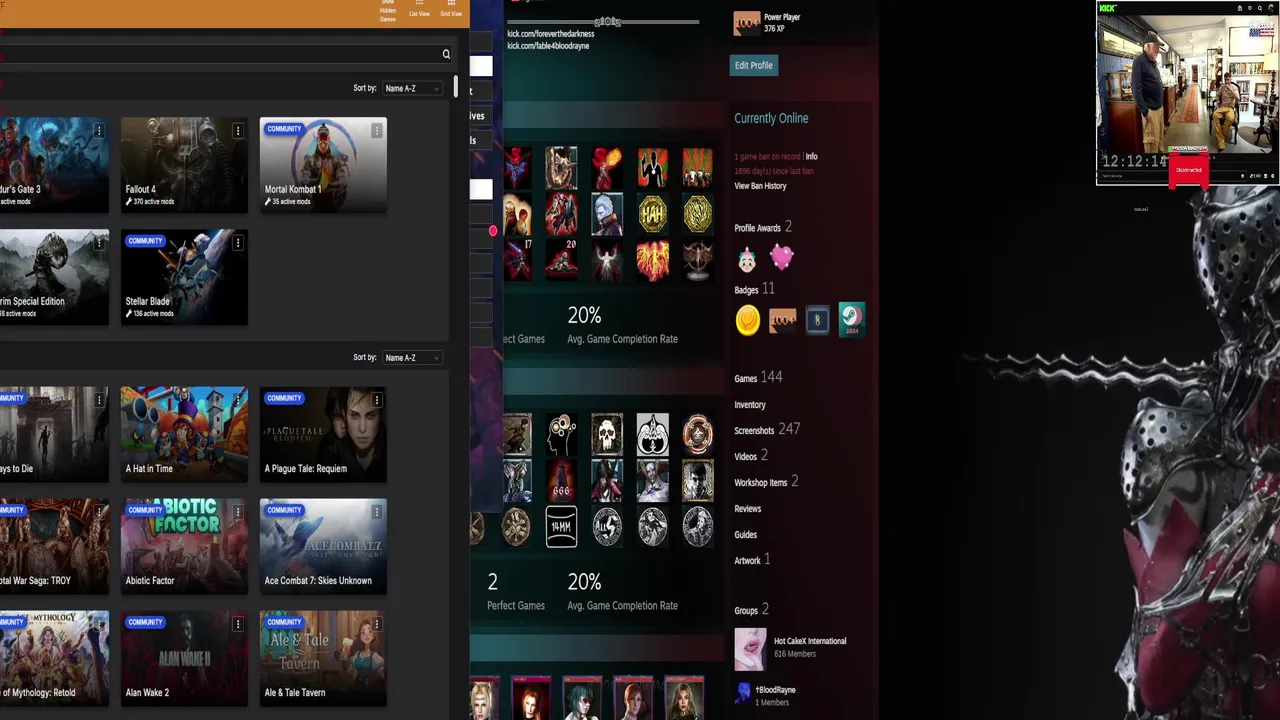The width and height of the screenshot is (1280, 720).
Task: Open the Alan Wake 2 game card
Action: pos(184,658)
